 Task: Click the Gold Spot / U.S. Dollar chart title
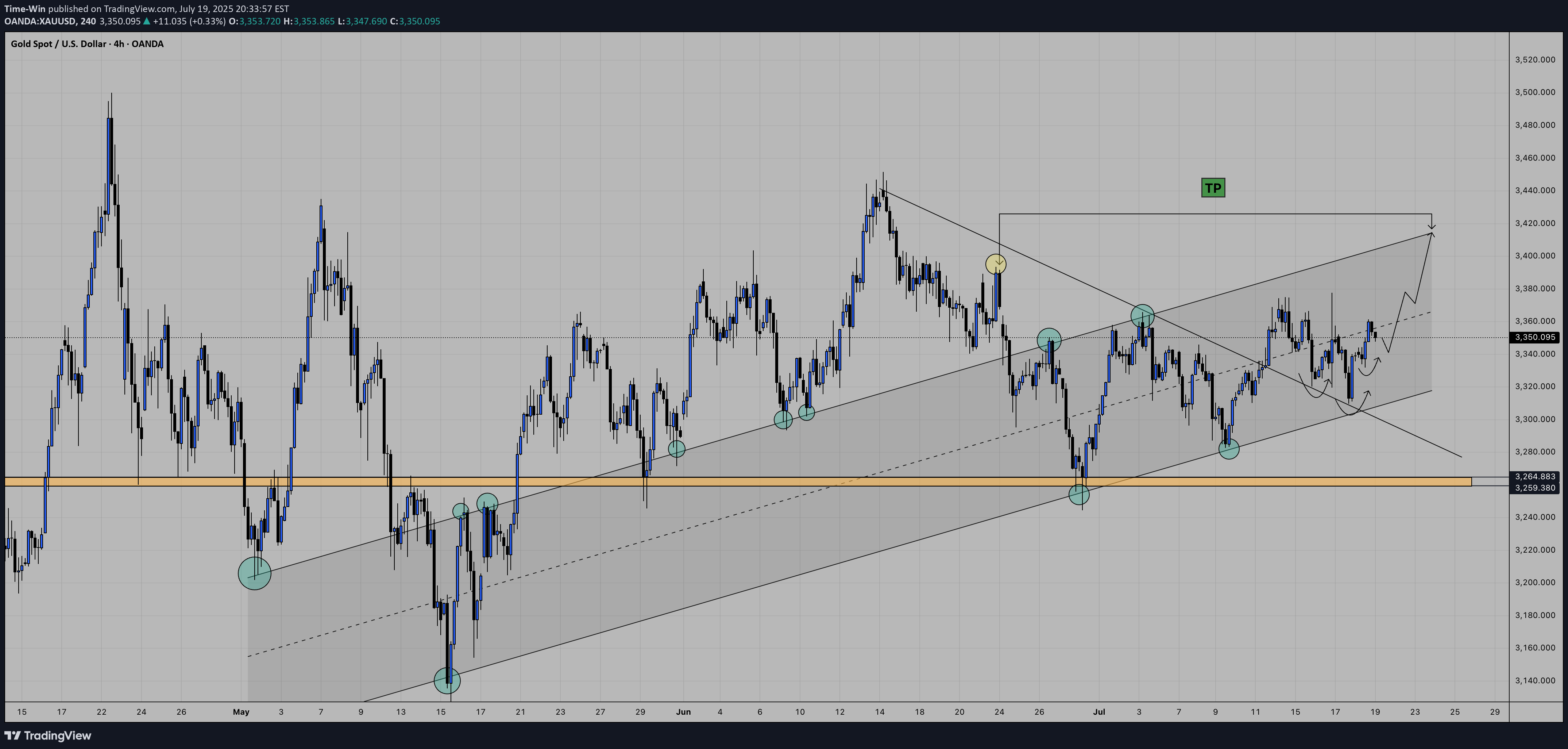point(87,44)
